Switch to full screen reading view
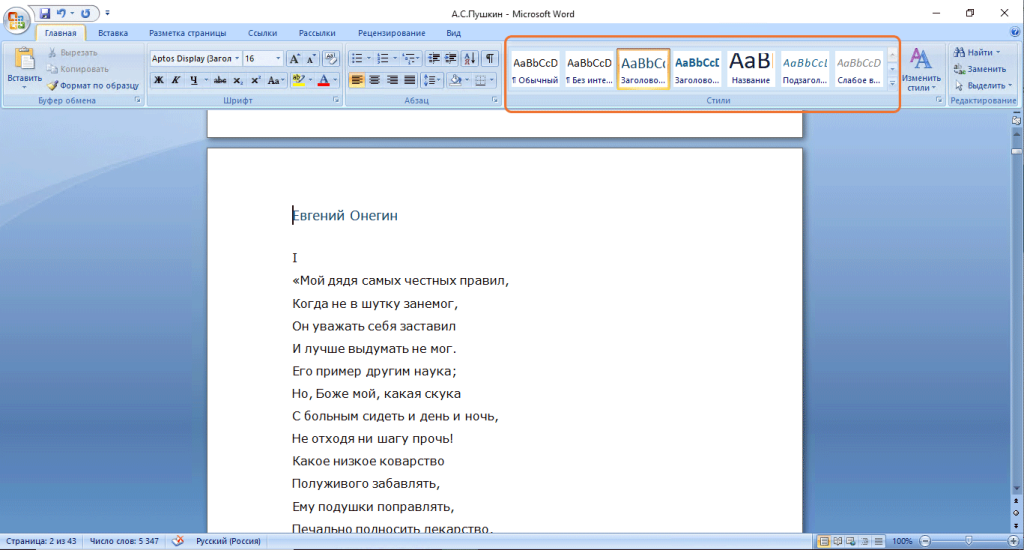Viewport: 1024px width, 550px height. [838, 541]
